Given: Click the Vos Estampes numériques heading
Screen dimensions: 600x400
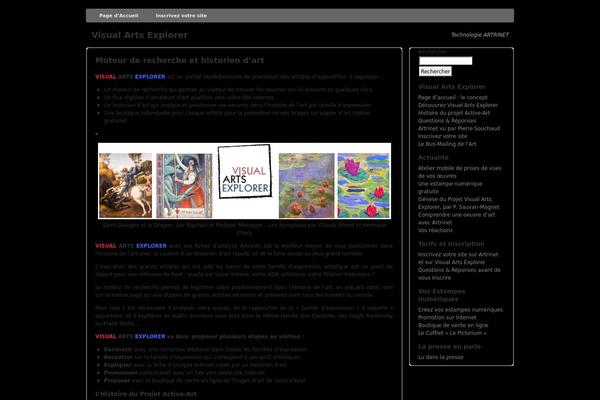Looking at the screenshot, I should pyautogui.click(x=442, y=295).
